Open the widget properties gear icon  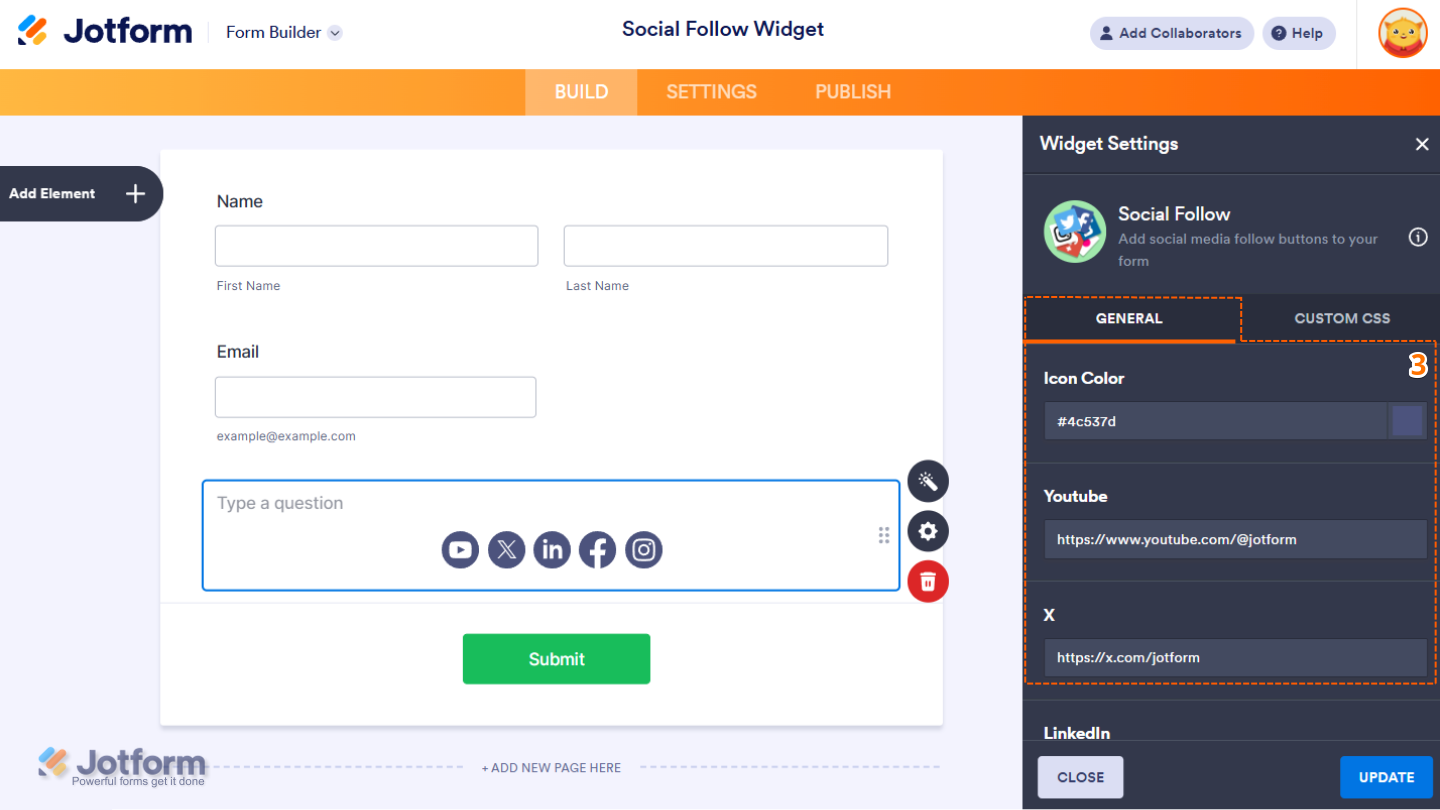tap(927, 531)
